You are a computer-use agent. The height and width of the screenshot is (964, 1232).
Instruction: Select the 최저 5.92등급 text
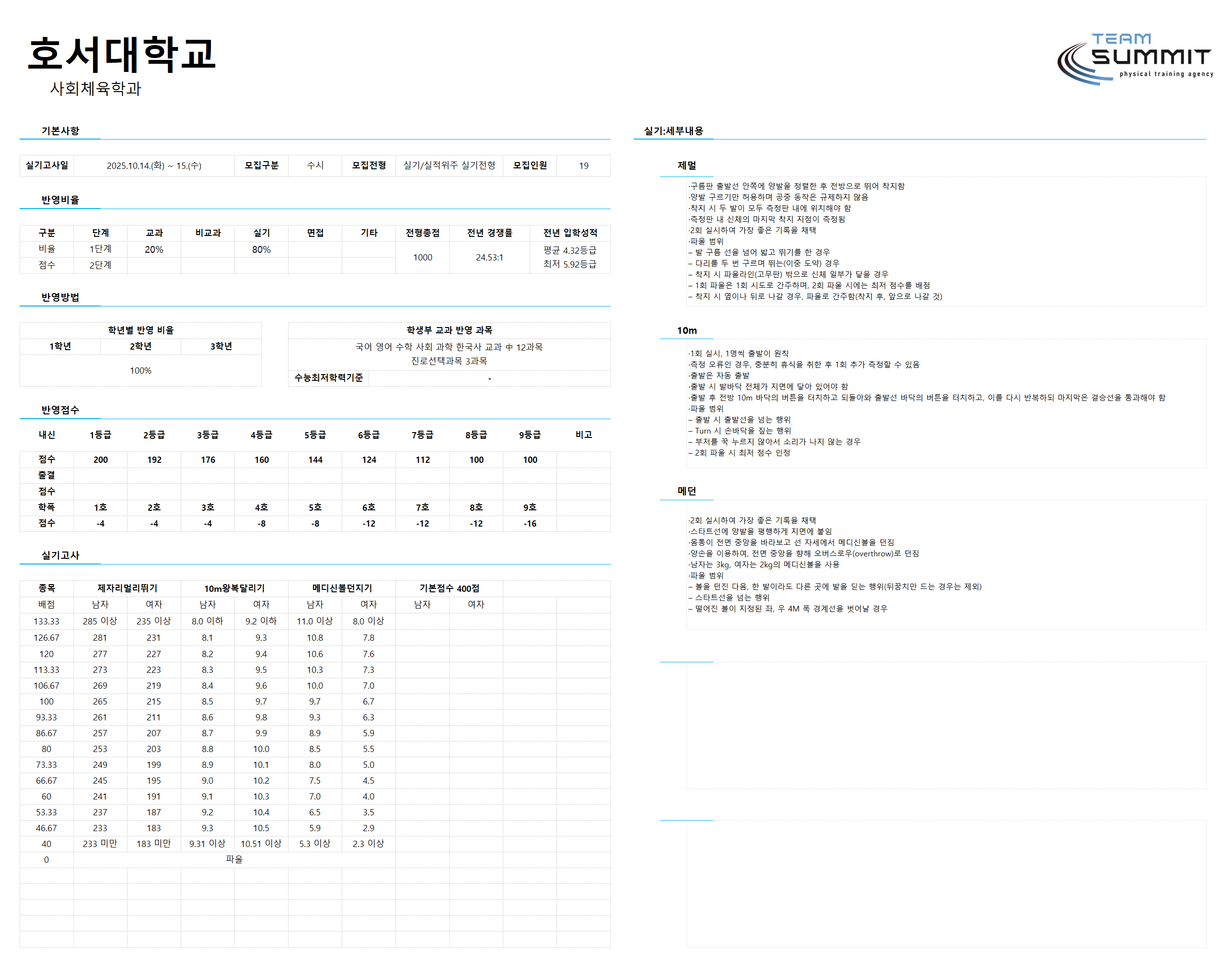click(570, 264)
